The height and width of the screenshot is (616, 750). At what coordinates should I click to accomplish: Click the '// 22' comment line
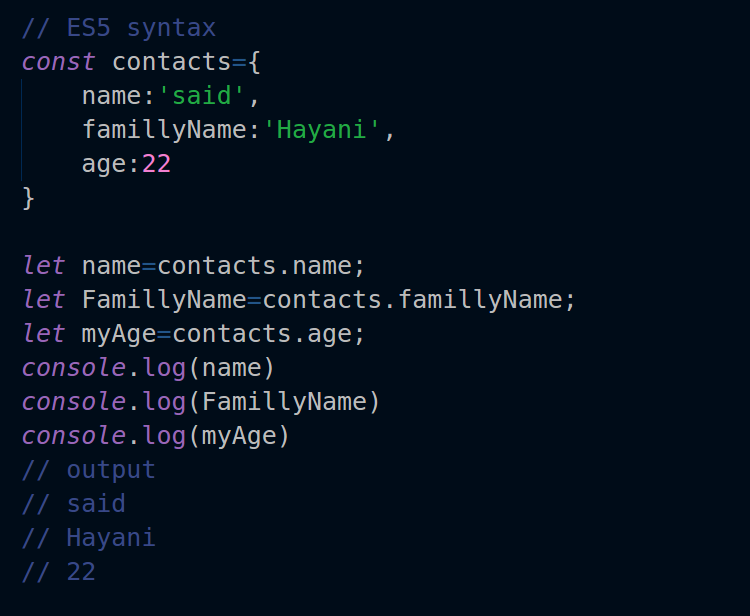(59, 571)
